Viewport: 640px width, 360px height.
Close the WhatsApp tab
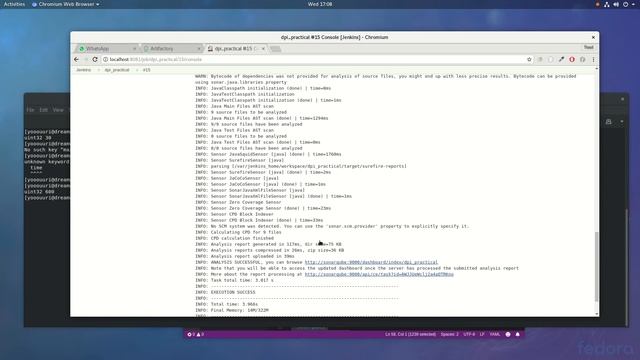point(134,49)
